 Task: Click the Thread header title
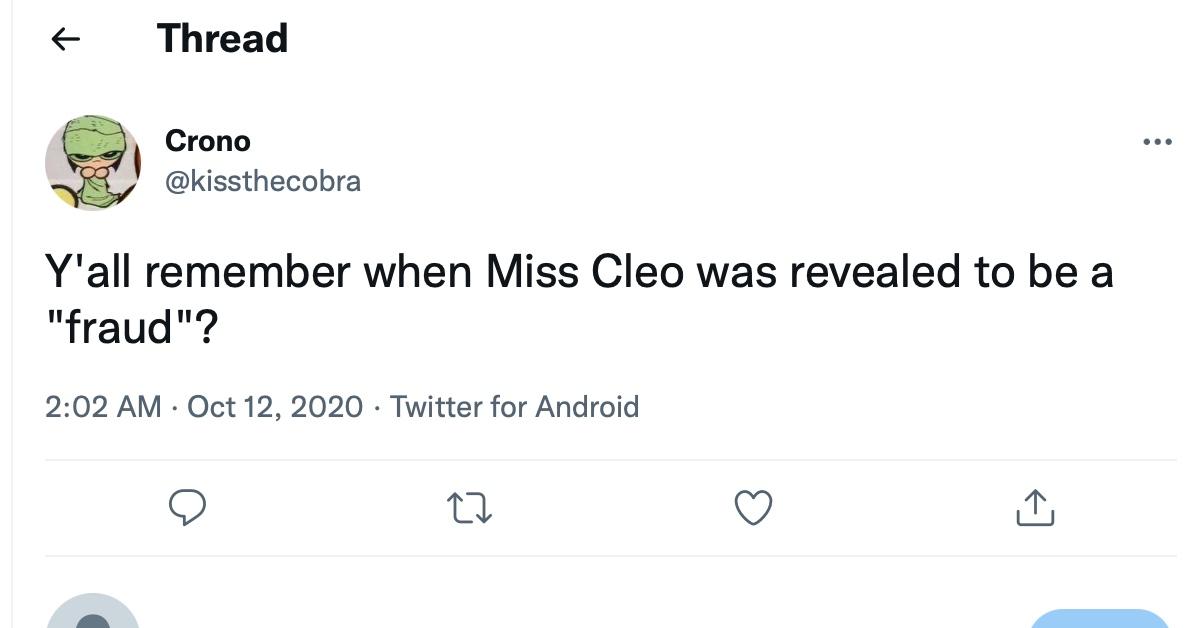click(223, 39)
